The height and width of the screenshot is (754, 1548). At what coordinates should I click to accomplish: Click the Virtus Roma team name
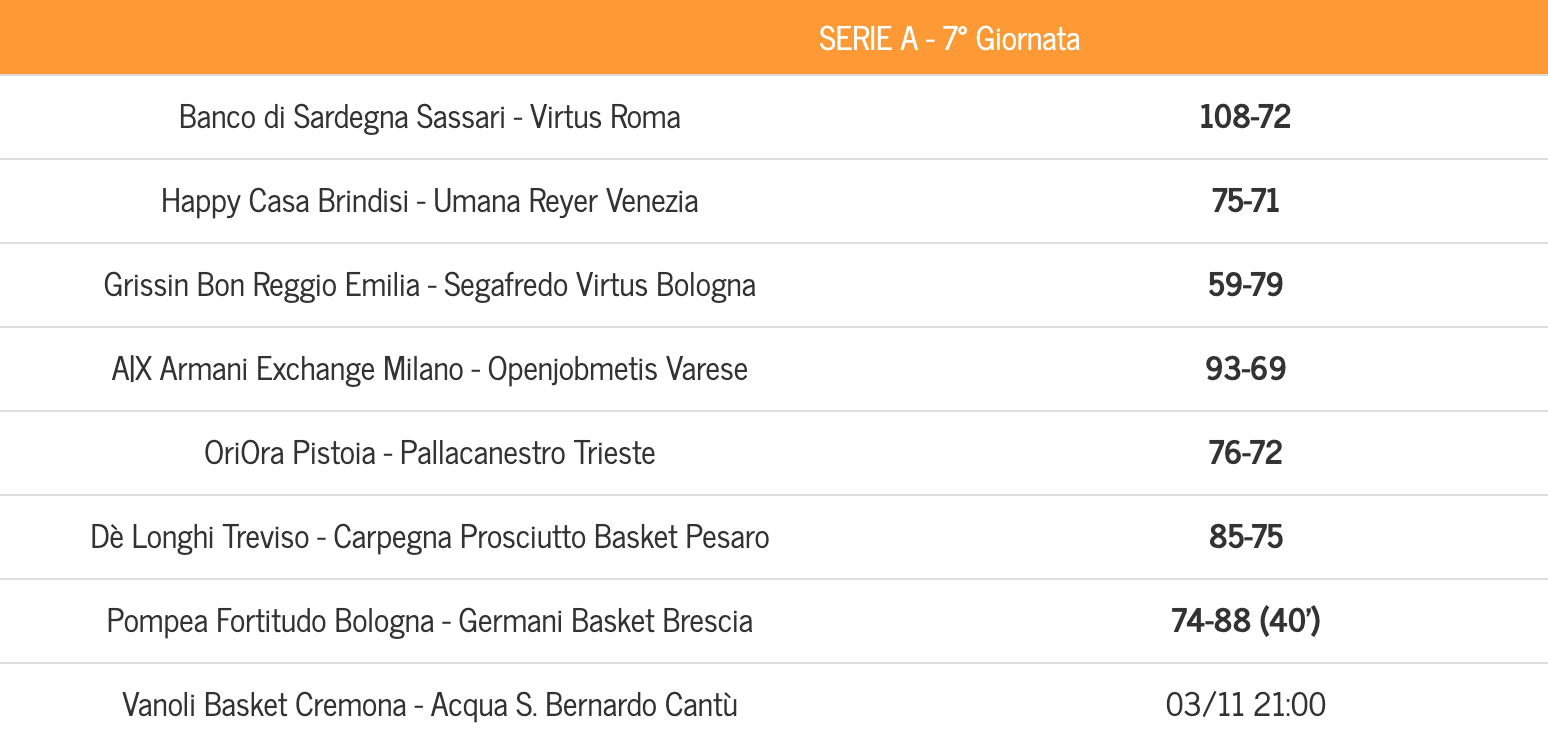coord(605,117)
